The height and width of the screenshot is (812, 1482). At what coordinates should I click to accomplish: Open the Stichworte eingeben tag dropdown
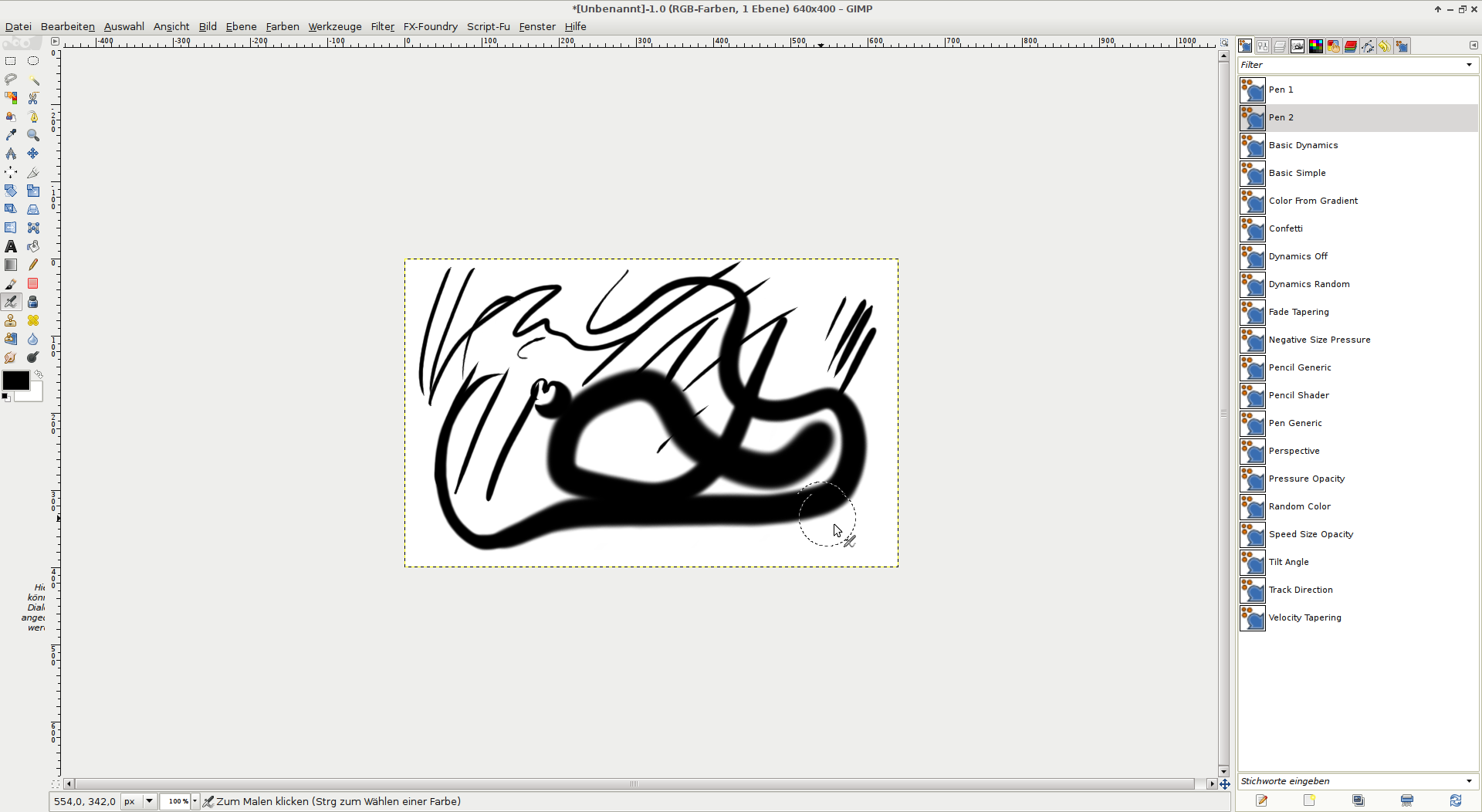(1468, 781)
